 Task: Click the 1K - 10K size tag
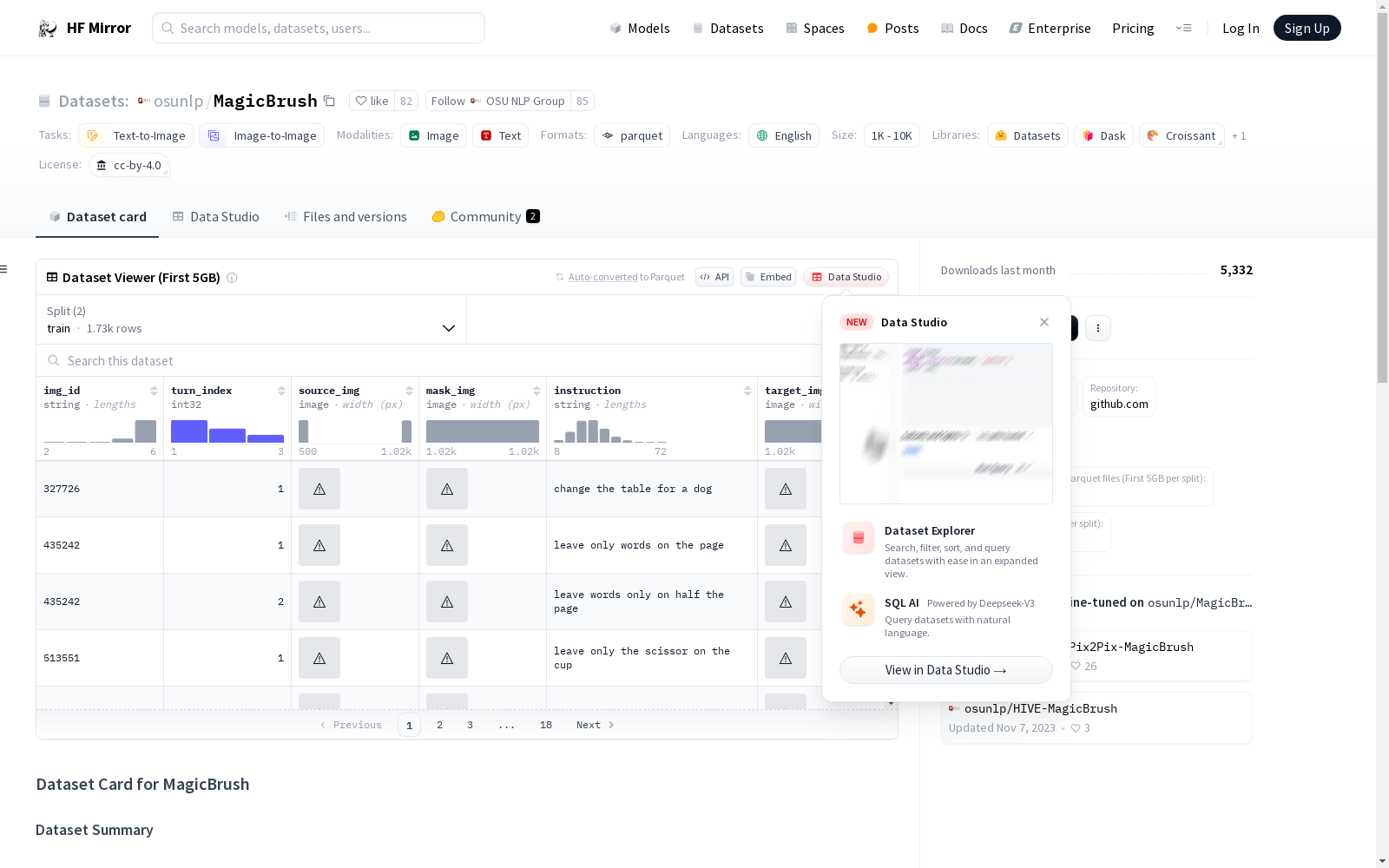pyautogui.click(x=892, y=135)
